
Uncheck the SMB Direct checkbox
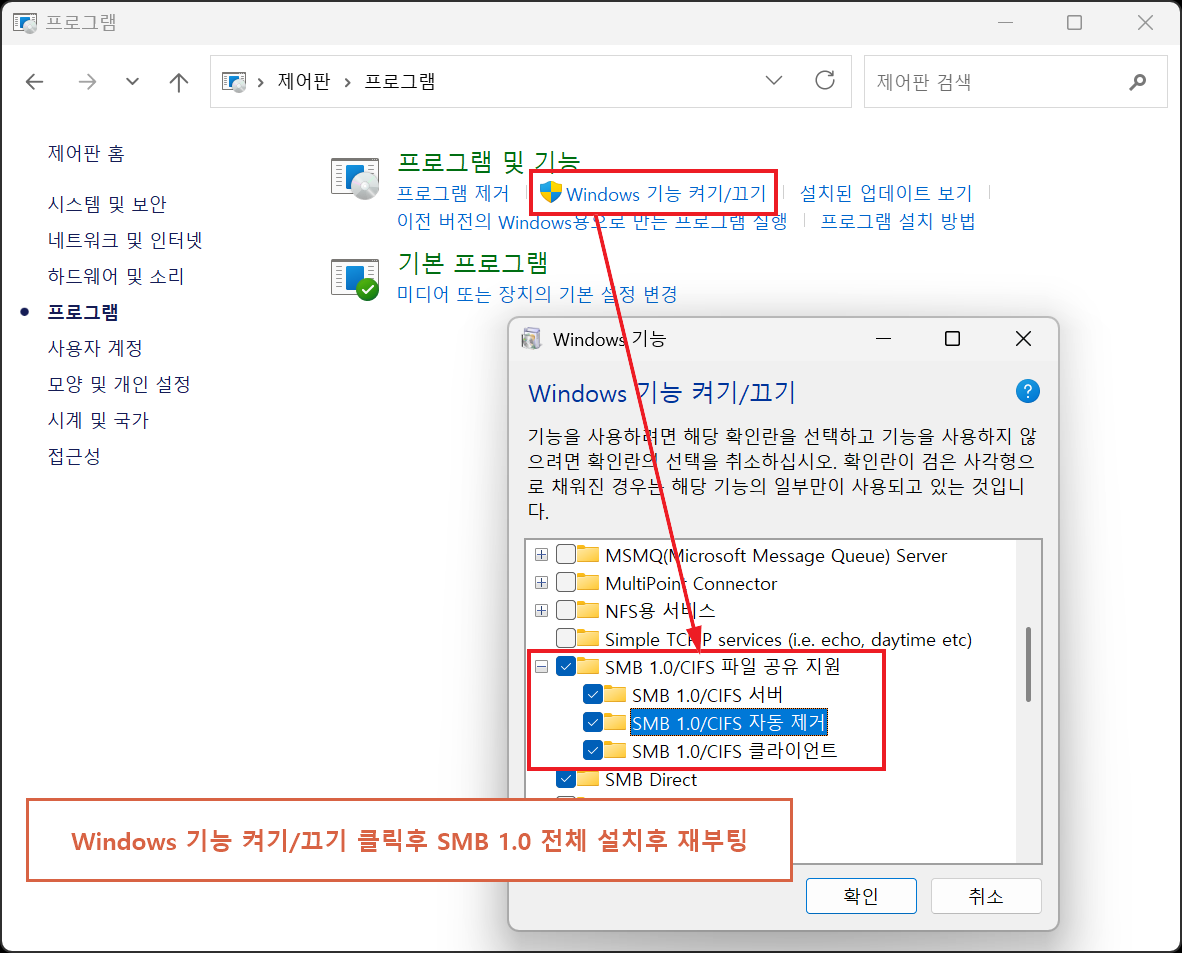point(566,779)
